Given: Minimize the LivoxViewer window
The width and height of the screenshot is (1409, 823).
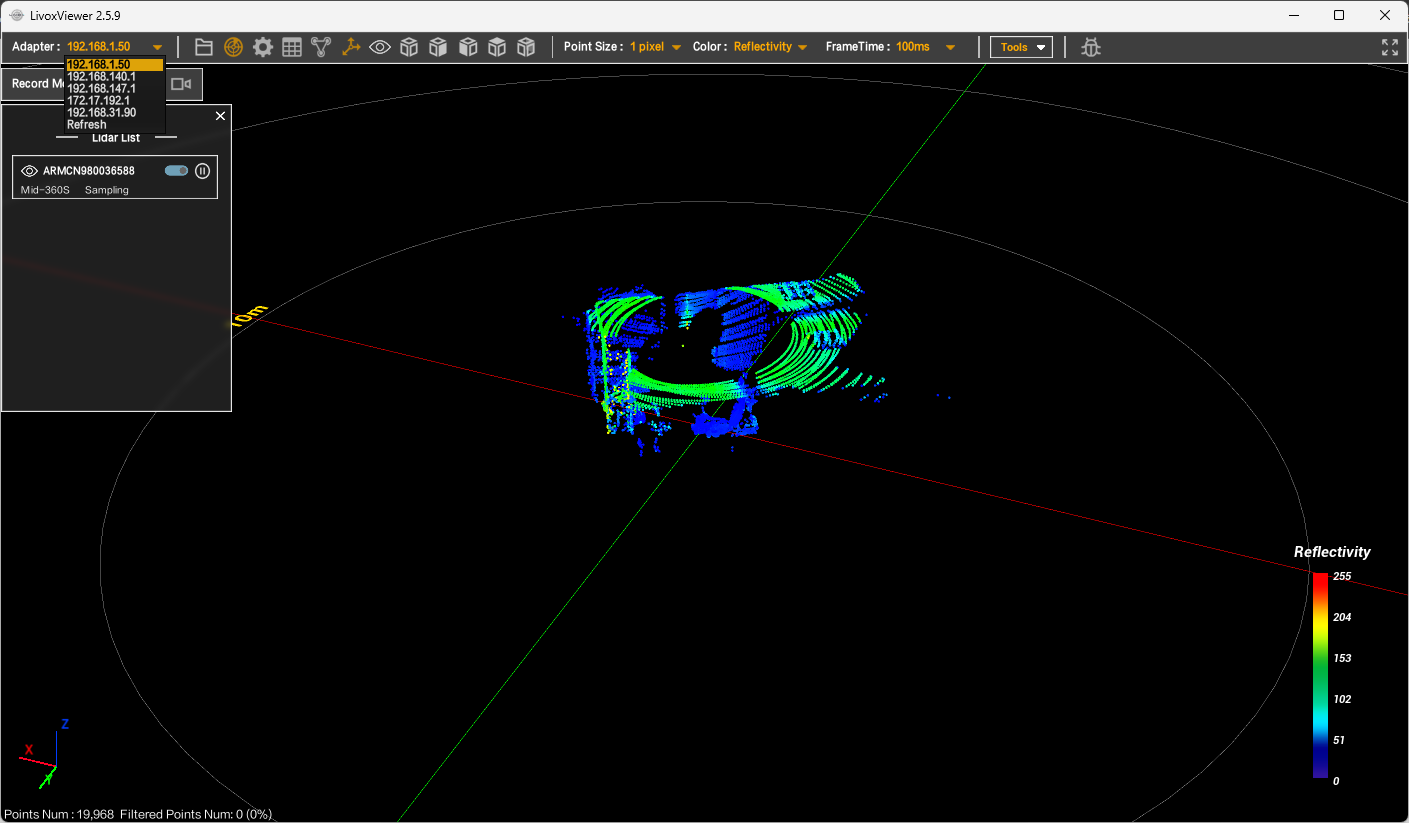Looking at the screenshot, I should pos(1294,16).
